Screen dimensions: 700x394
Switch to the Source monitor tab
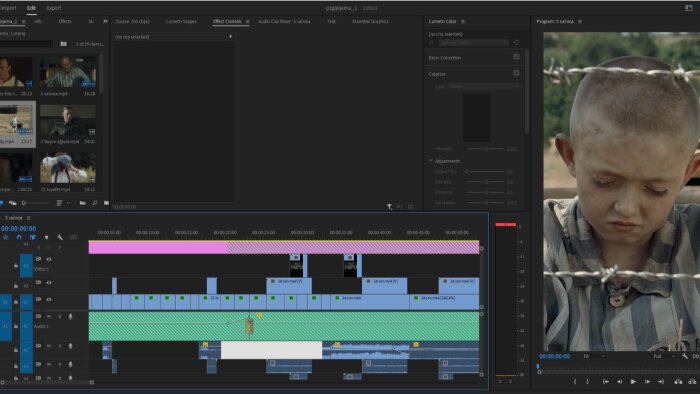pos(133,21)
